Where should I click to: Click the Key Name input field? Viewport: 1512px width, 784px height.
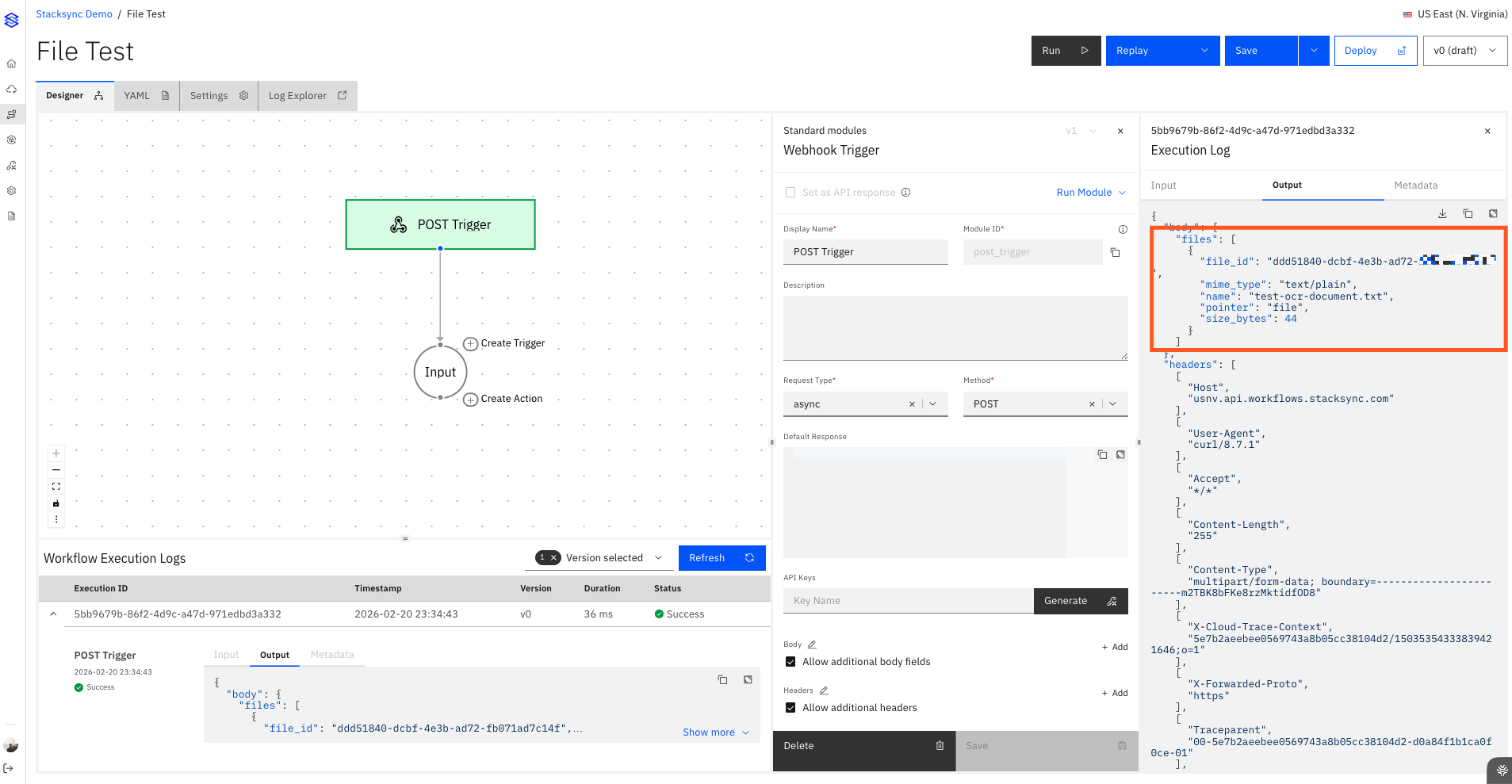908,601
